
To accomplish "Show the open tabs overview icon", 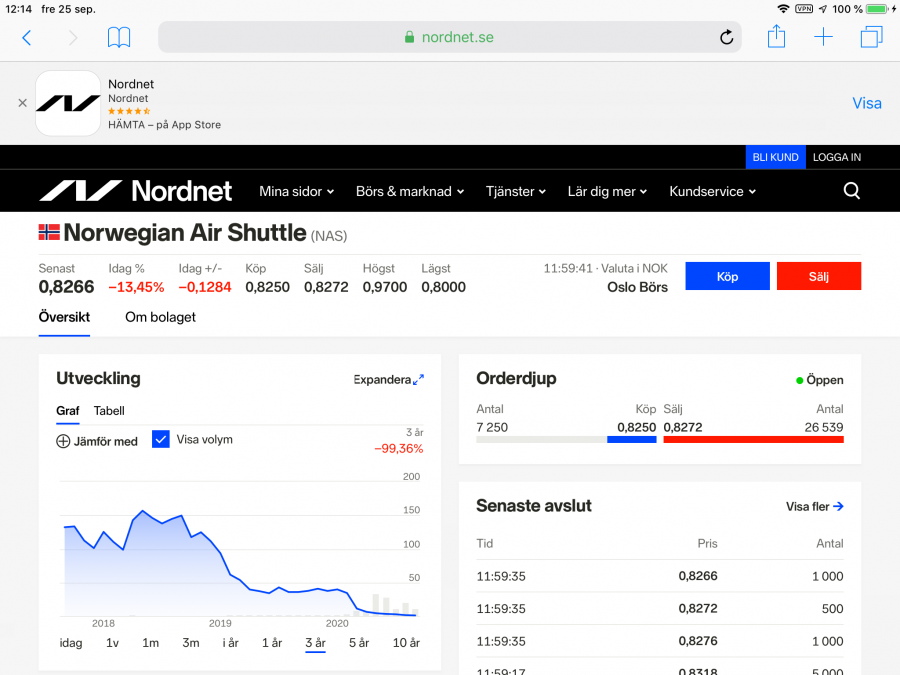I will [x=871, y=37].
